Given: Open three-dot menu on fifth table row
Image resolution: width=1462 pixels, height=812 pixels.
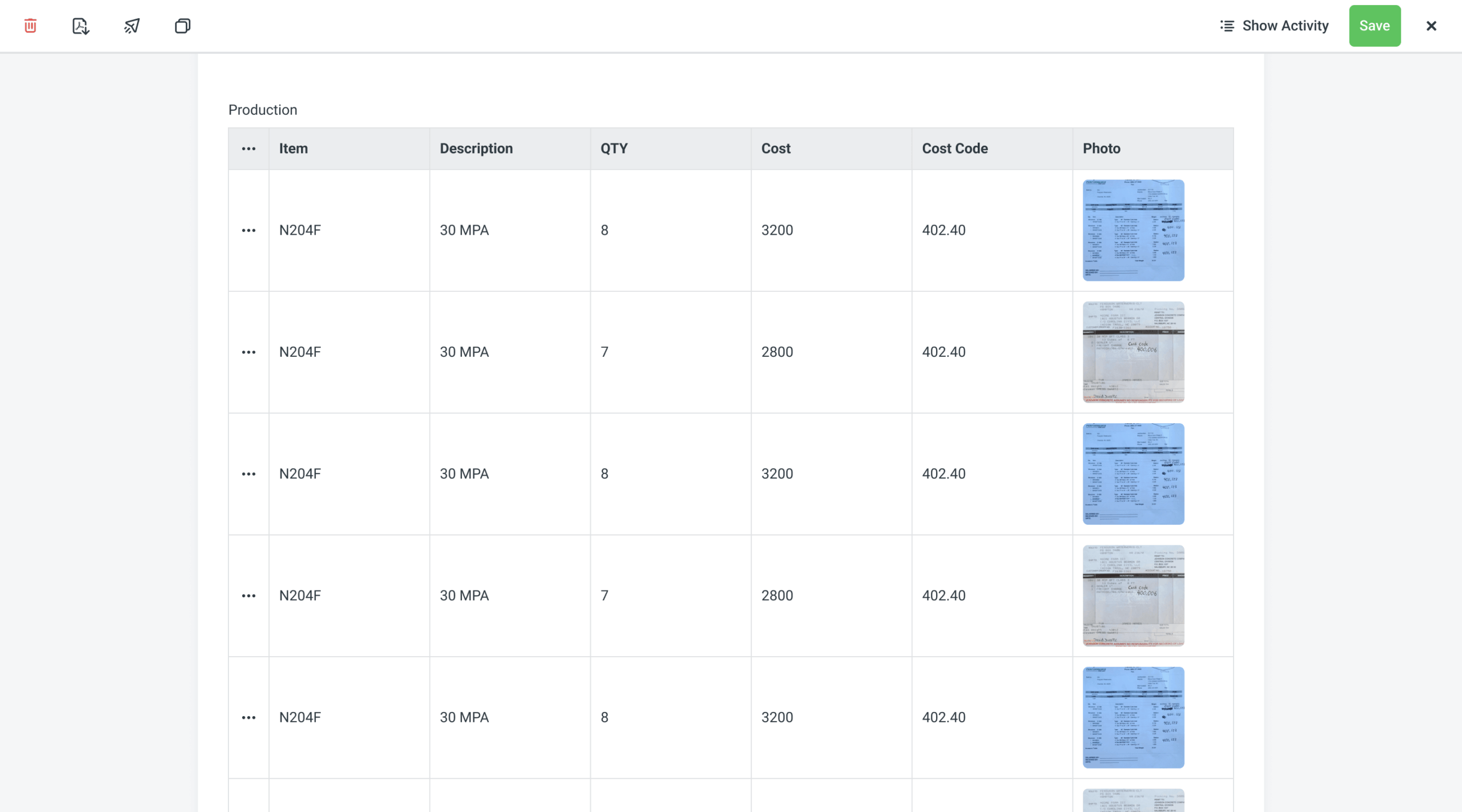Looking at the screenshot, I should point(248,717).
